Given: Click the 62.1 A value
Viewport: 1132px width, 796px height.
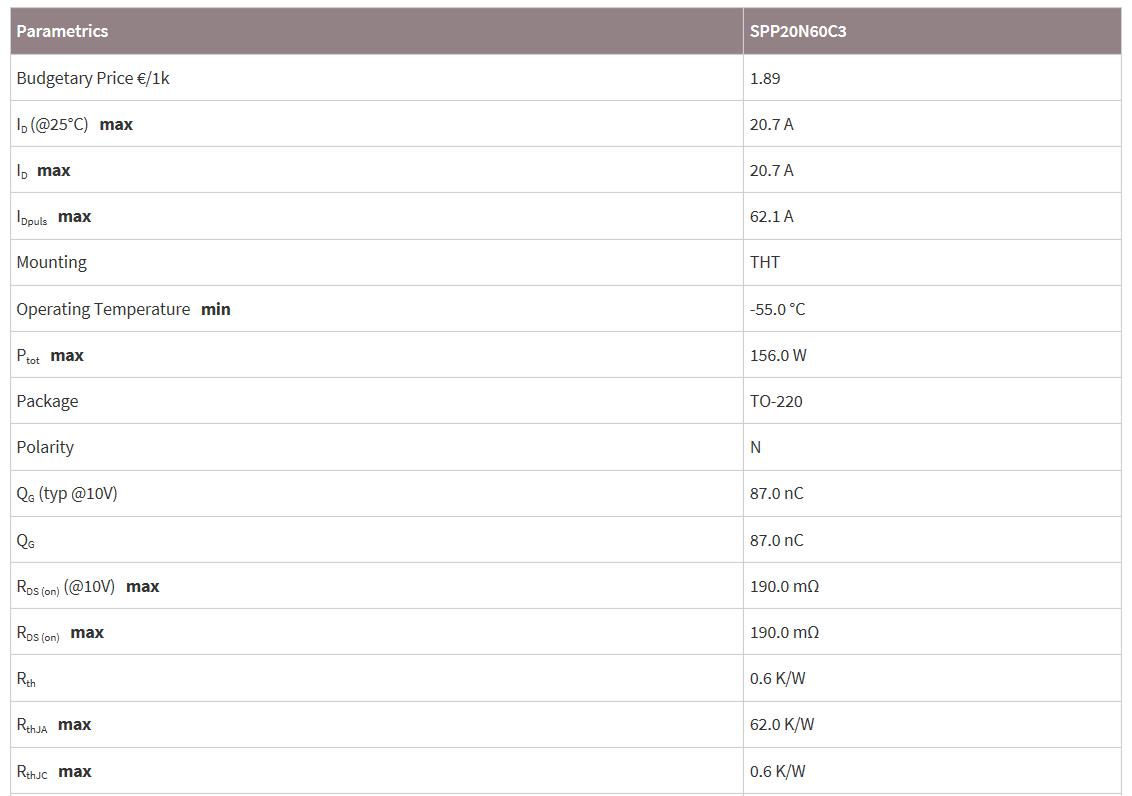Looking at the screenshot, I should click(771, 217).
